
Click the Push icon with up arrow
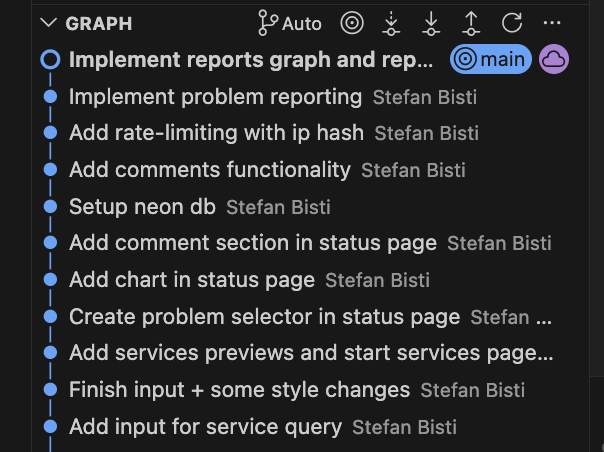click(471, 23)
